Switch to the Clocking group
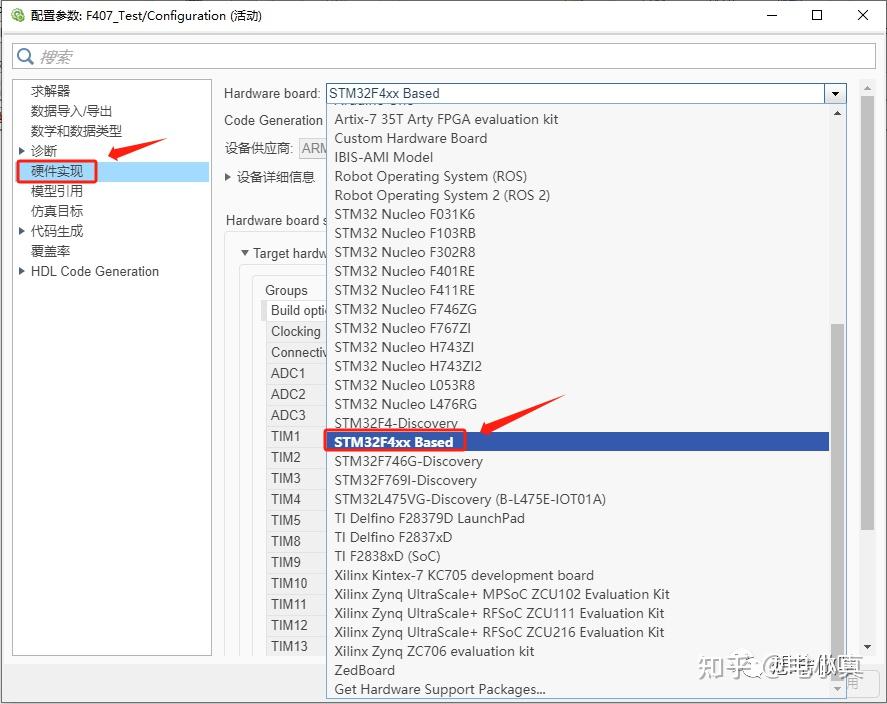Image resolution: width=887 pixels, height=704 pixels. (x=295, y=331)
